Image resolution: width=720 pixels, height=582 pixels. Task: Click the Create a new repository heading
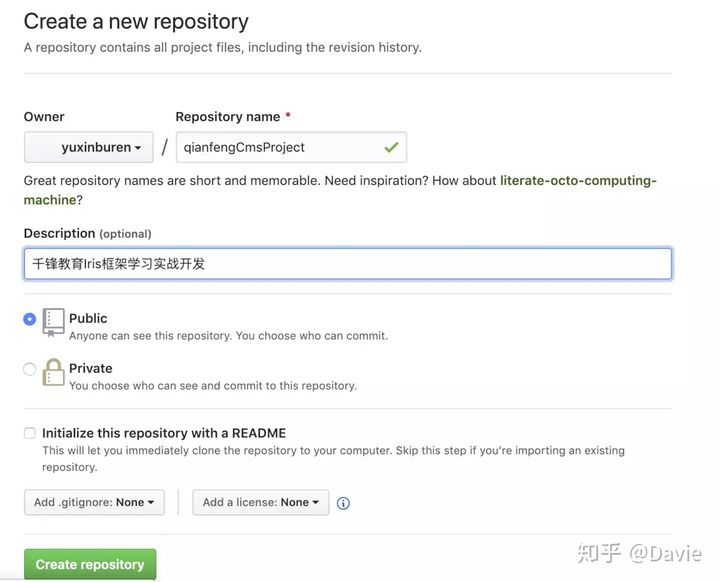pos(136,22)
